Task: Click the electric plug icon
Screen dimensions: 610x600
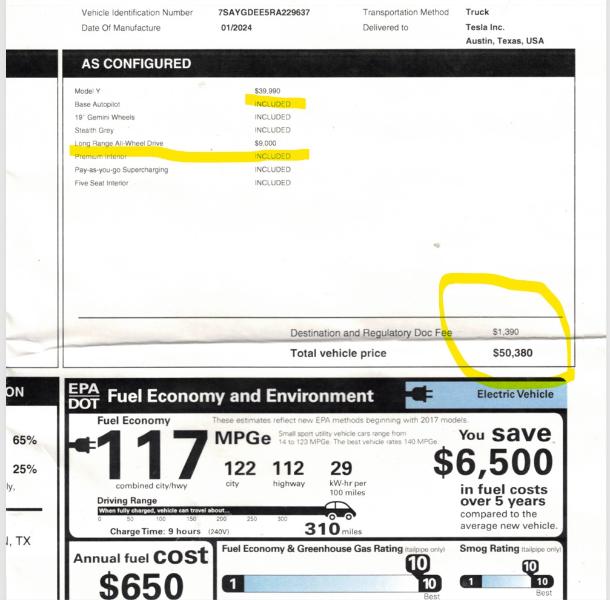Action: [x=418, y=395]
